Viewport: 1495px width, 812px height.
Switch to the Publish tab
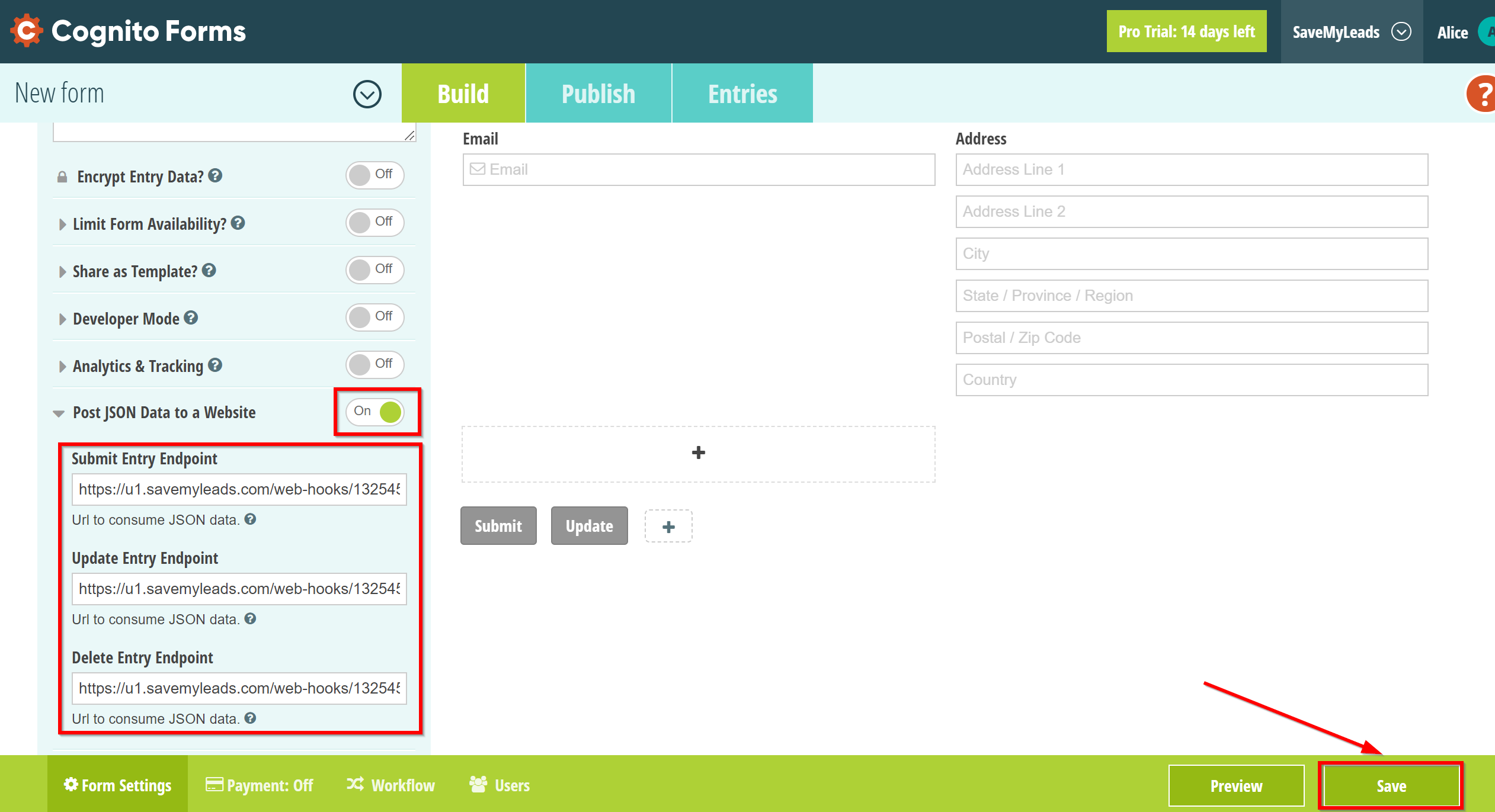pos(598,94)
